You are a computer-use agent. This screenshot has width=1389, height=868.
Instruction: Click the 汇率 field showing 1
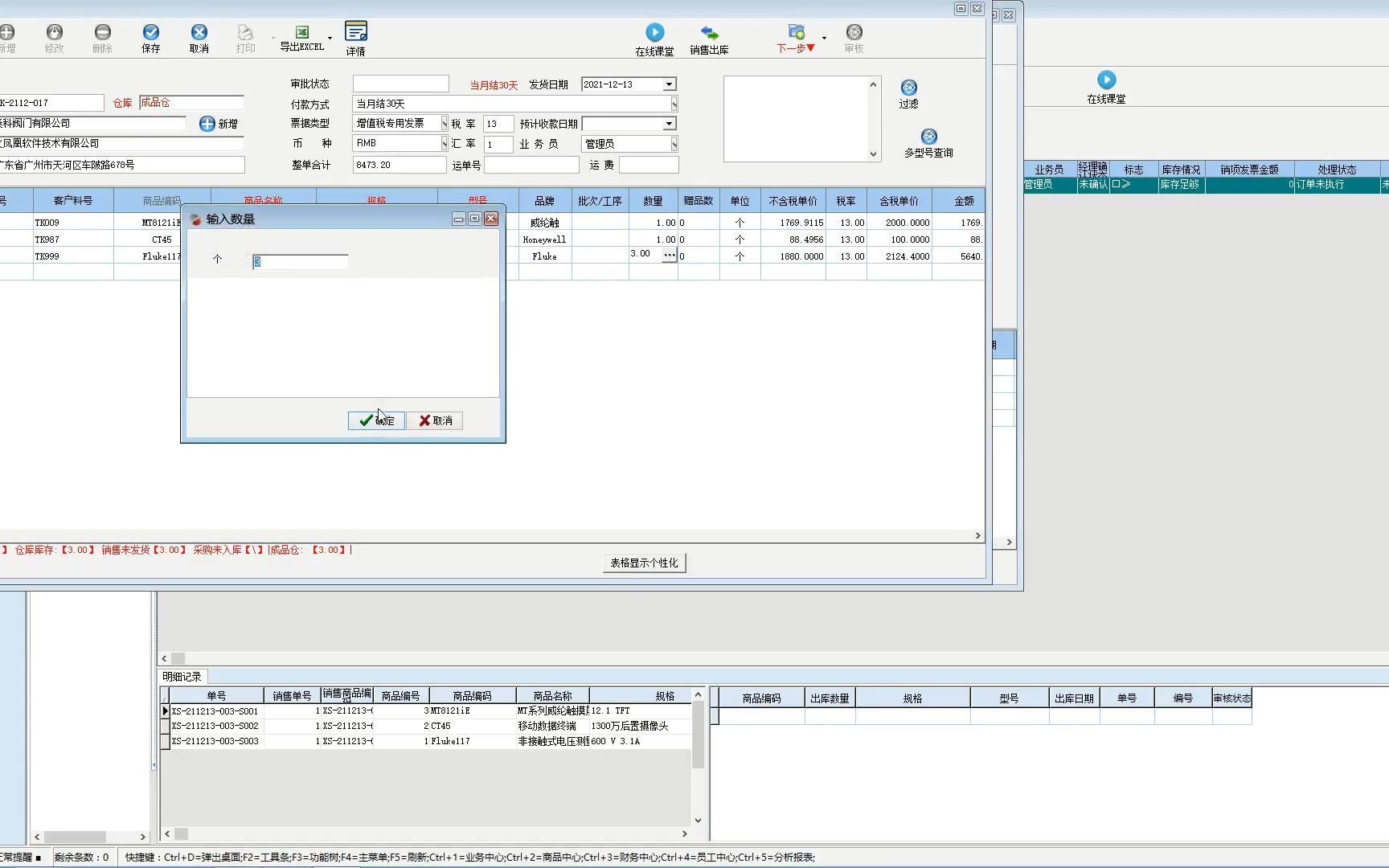498,145
